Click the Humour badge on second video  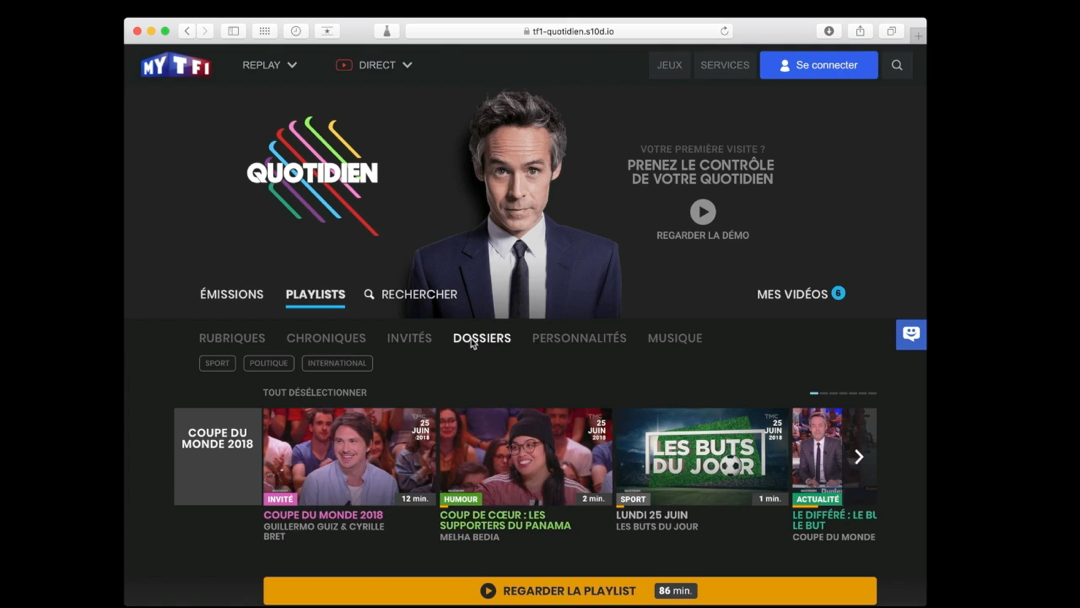(x=461, y=499)
